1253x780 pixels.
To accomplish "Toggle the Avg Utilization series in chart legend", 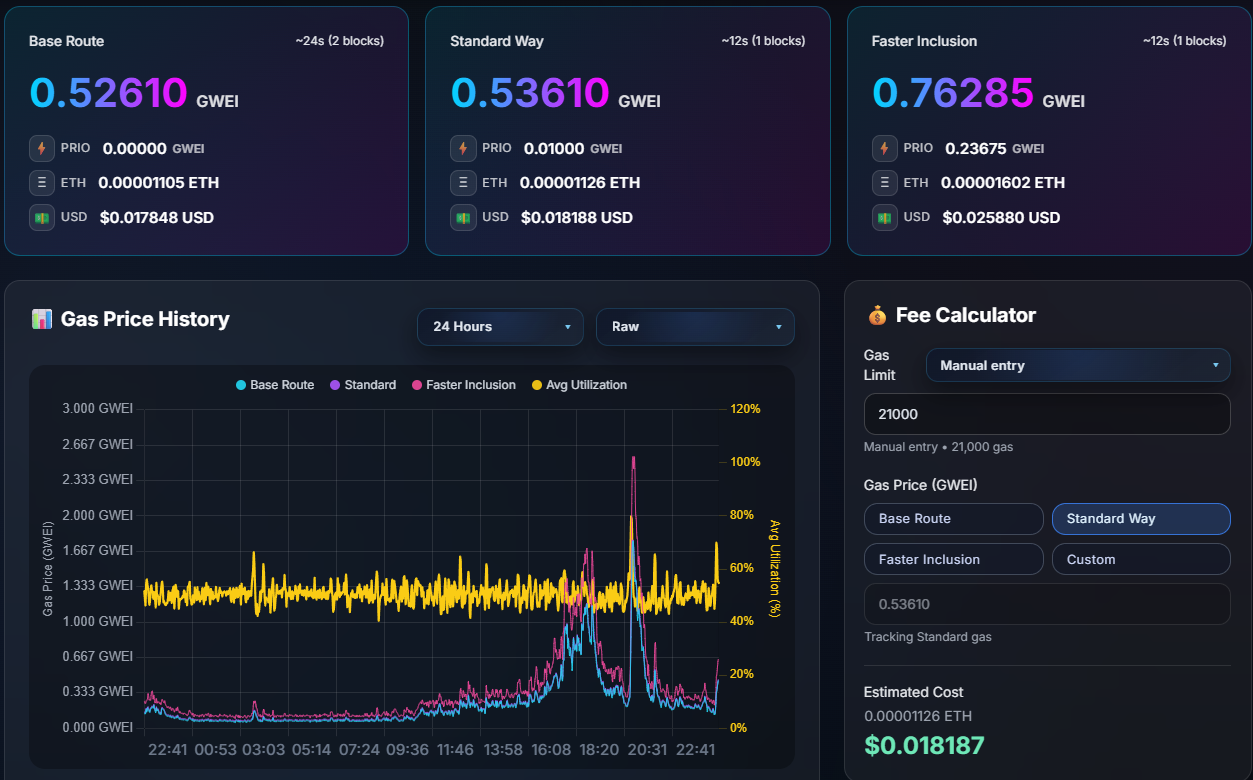I will tap(579, 385).
